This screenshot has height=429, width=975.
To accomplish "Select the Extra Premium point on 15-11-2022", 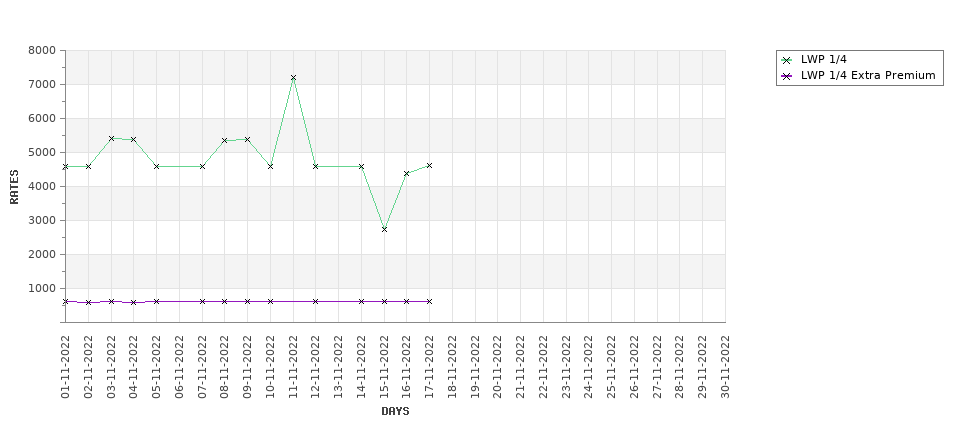I will (x=384, y=302).
